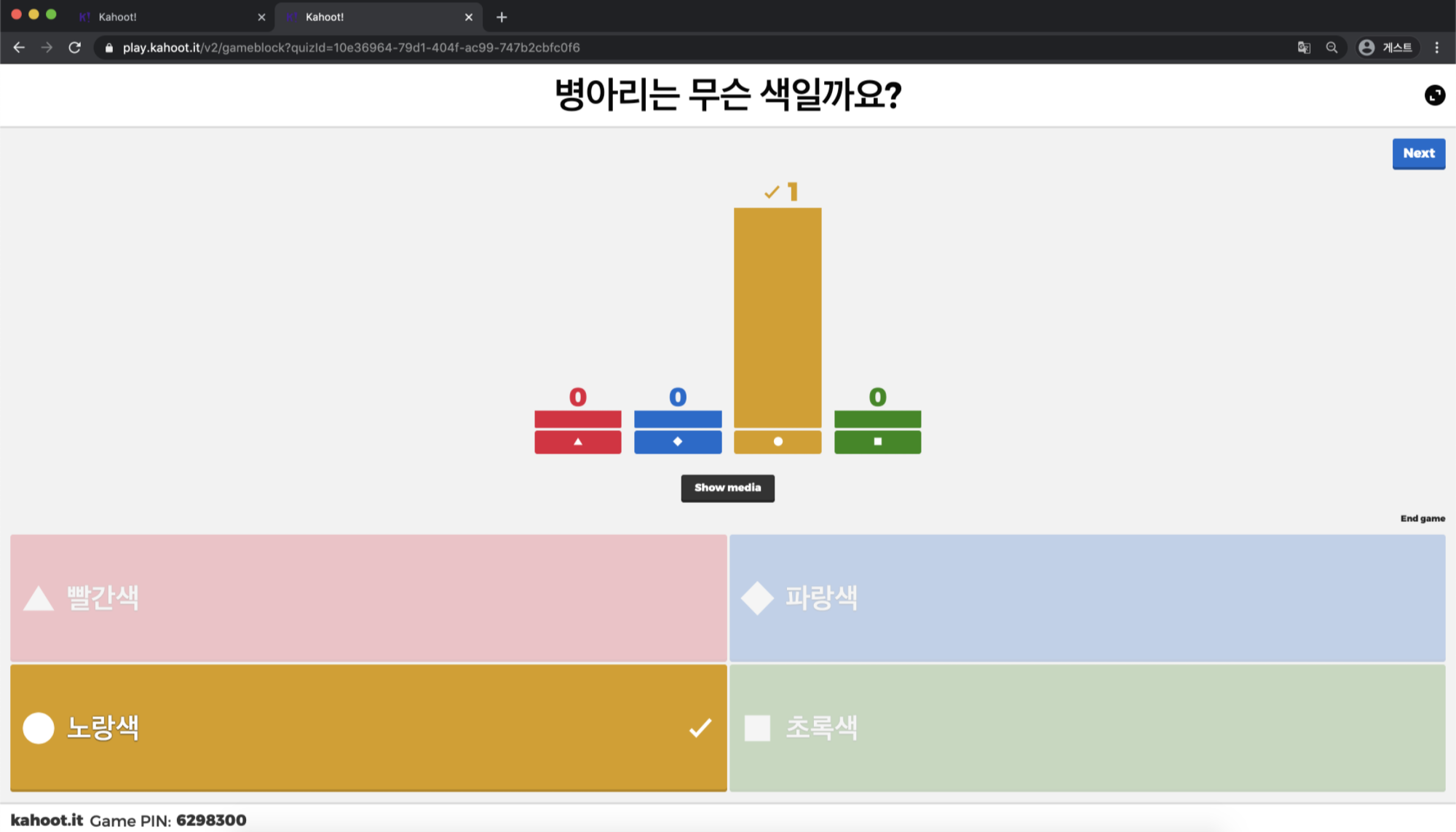The height and width of the screenshot is (832, 1456).
Task: Click the blue diamond bar label
Action: coord(678,442)
